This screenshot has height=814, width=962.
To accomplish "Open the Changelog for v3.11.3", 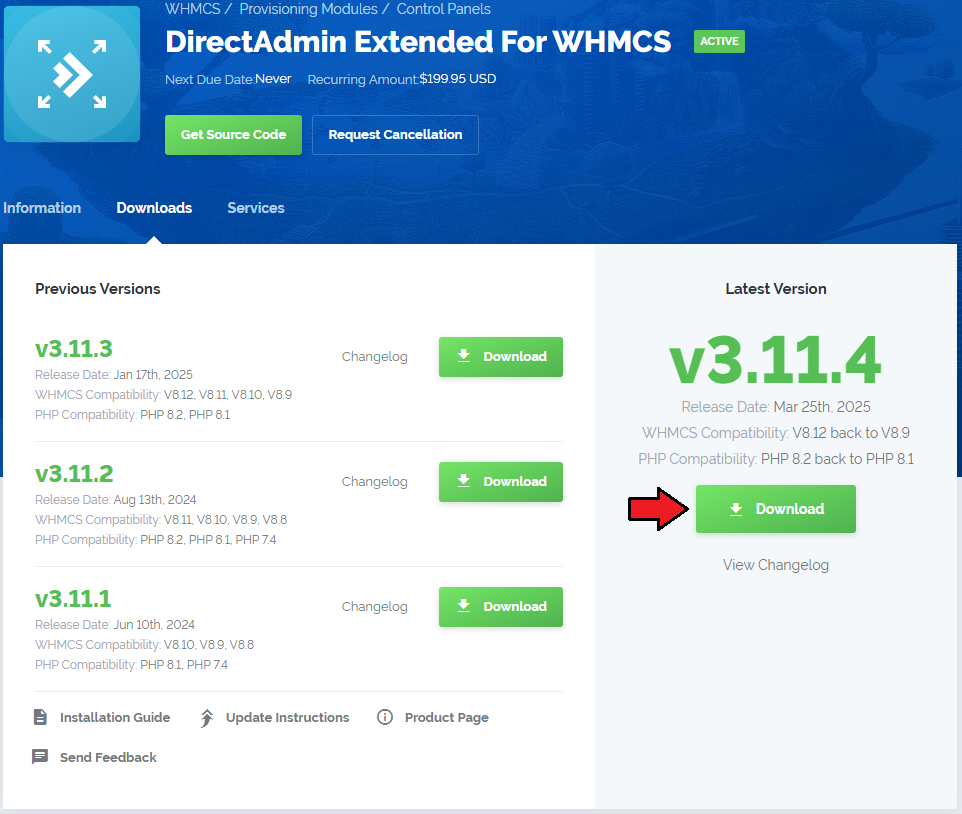I will [375, 357].
